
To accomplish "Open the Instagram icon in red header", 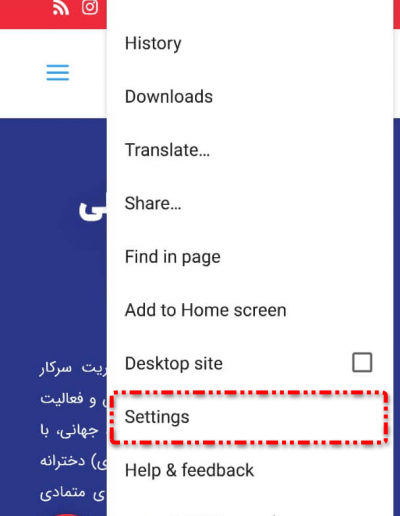I will pos(90,7).
